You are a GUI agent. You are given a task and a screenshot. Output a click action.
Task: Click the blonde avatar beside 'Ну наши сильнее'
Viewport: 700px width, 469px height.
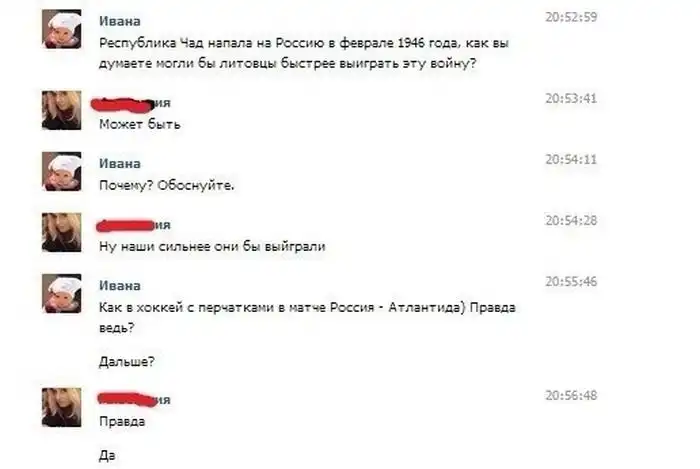(62, 232)
